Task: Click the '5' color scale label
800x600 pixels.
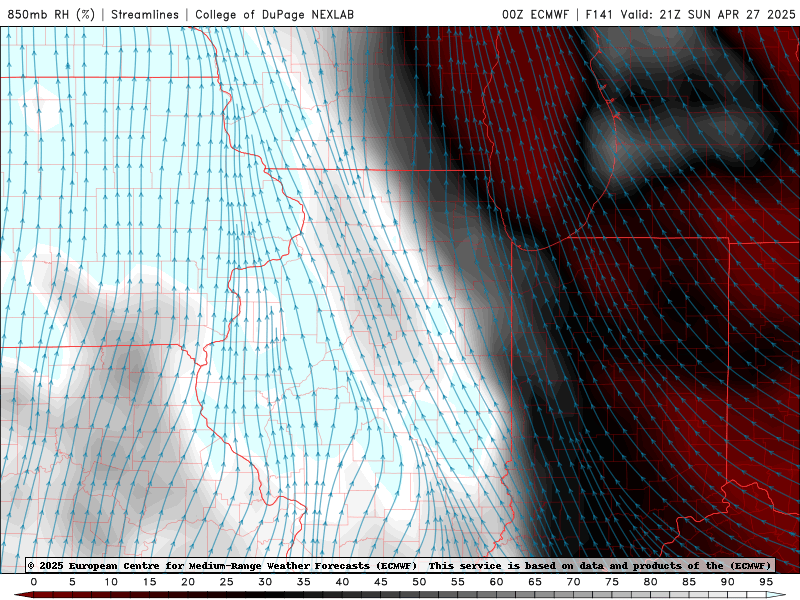Action: pyautogui.click(x=72, y=582)
